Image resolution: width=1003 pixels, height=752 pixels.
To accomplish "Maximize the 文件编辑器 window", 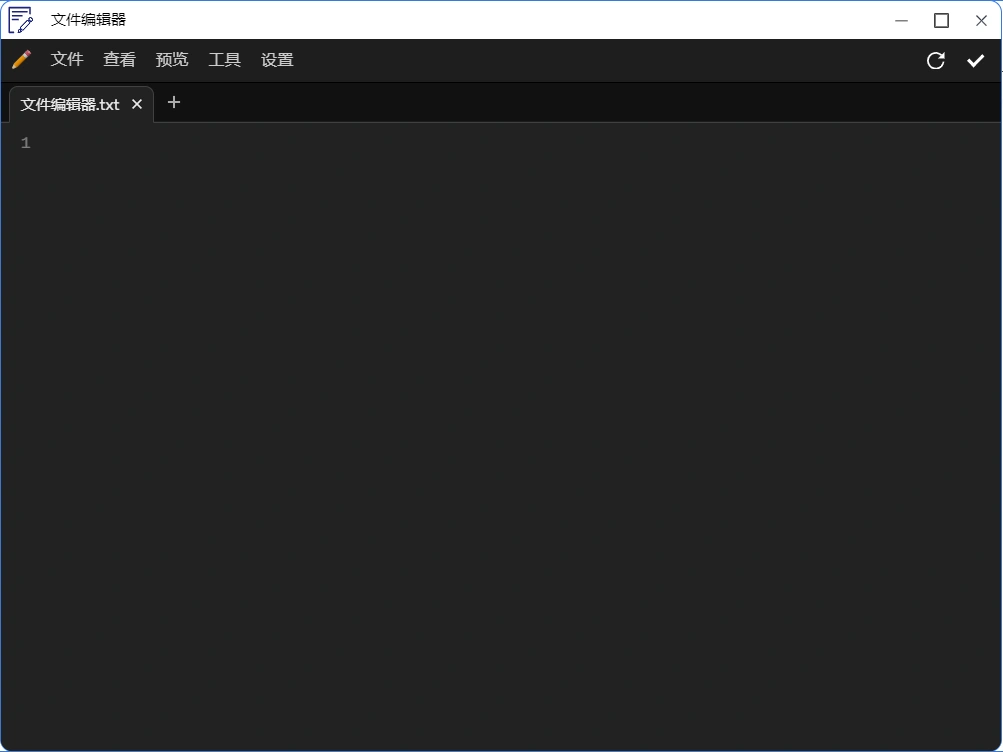I will pos(941,20).
